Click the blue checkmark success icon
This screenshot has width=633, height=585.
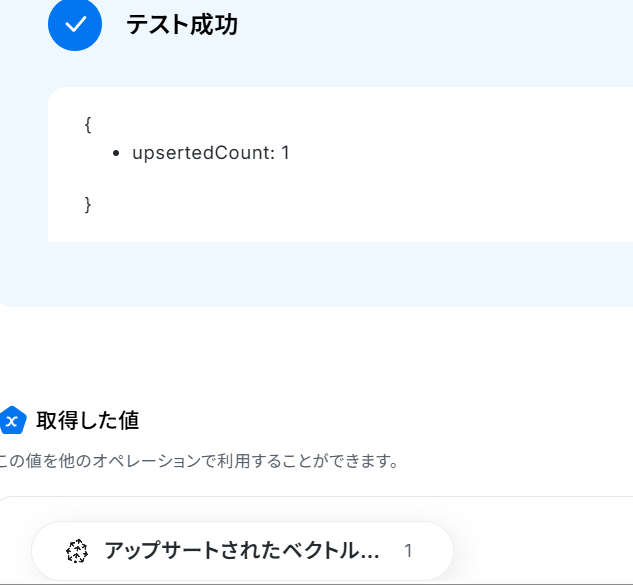click(x=75, y=24)
